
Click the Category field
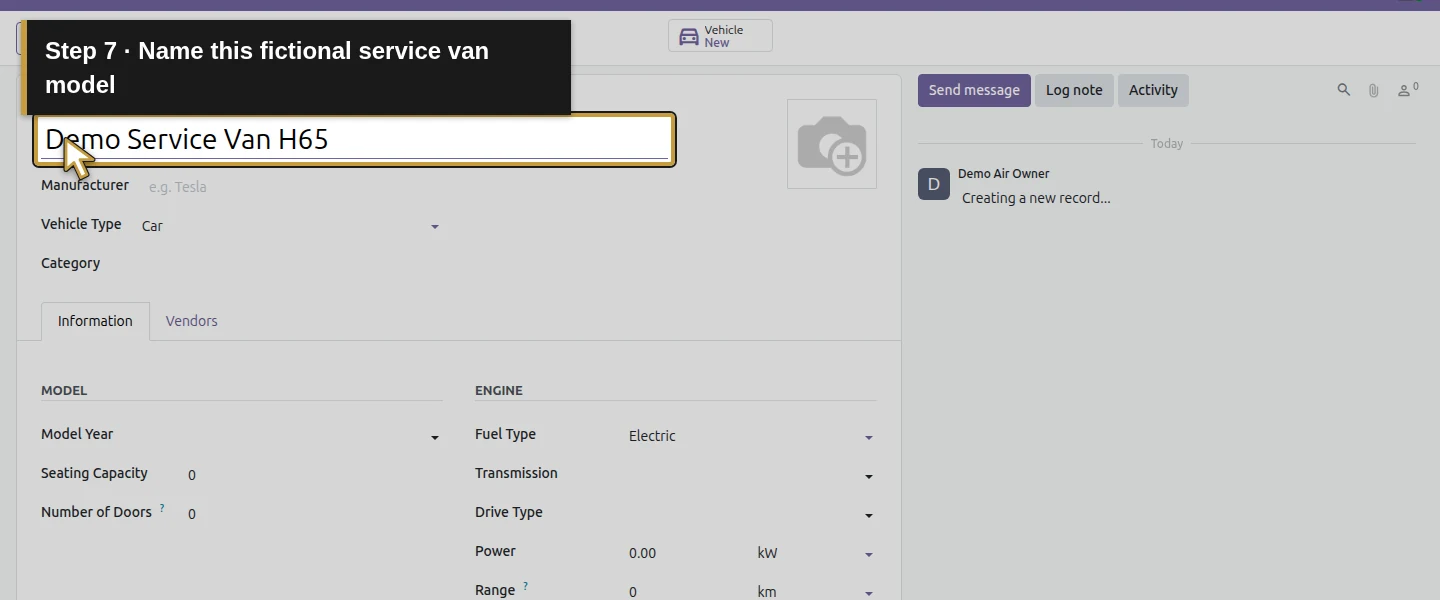291,264
